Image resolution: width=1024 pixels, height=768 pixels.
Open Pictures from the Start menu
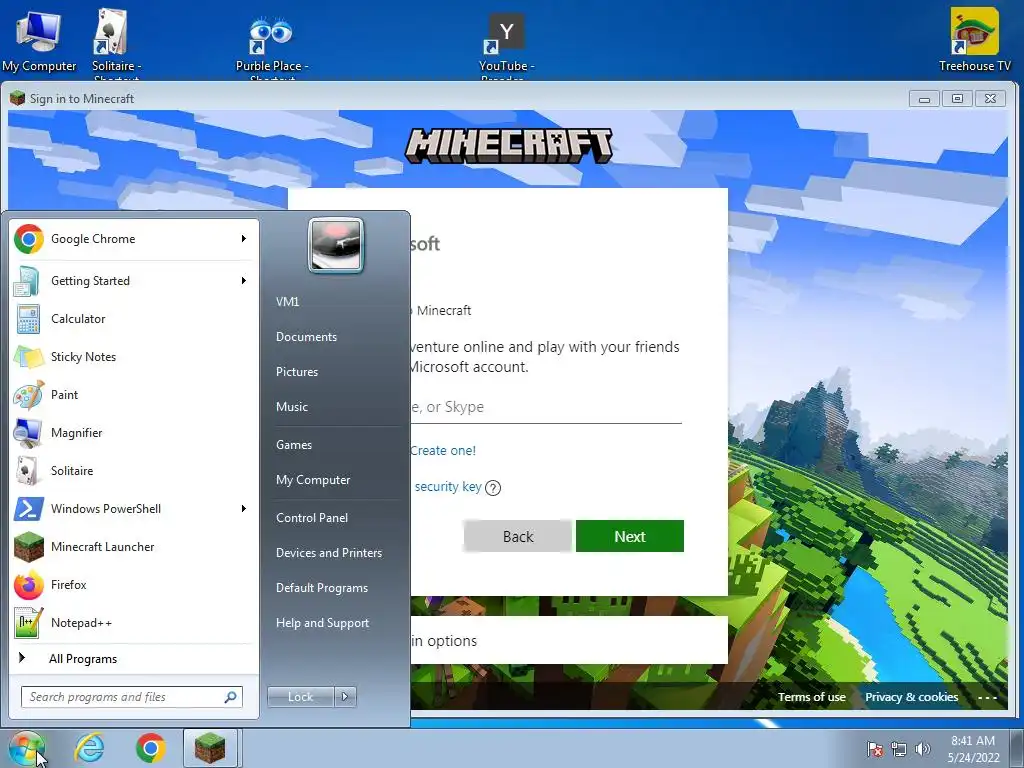296,372
